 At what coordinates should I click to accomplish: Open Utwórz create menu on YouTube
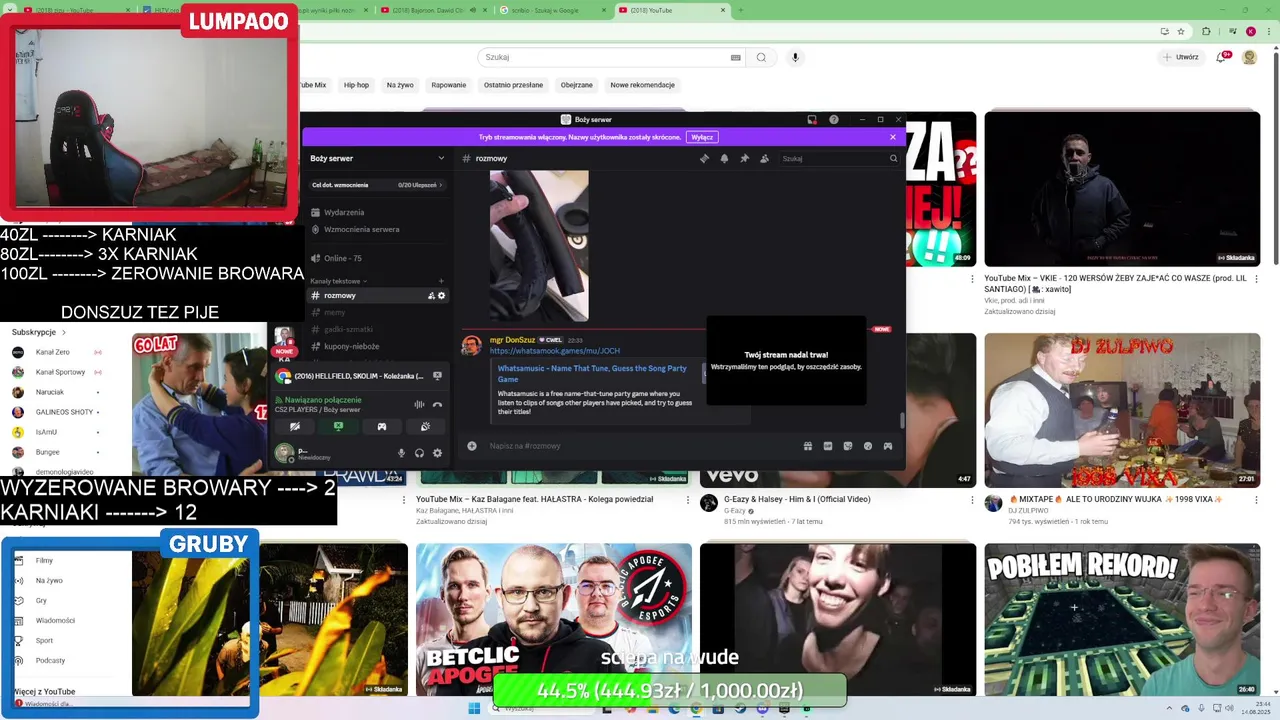(x=1181, y=57)
